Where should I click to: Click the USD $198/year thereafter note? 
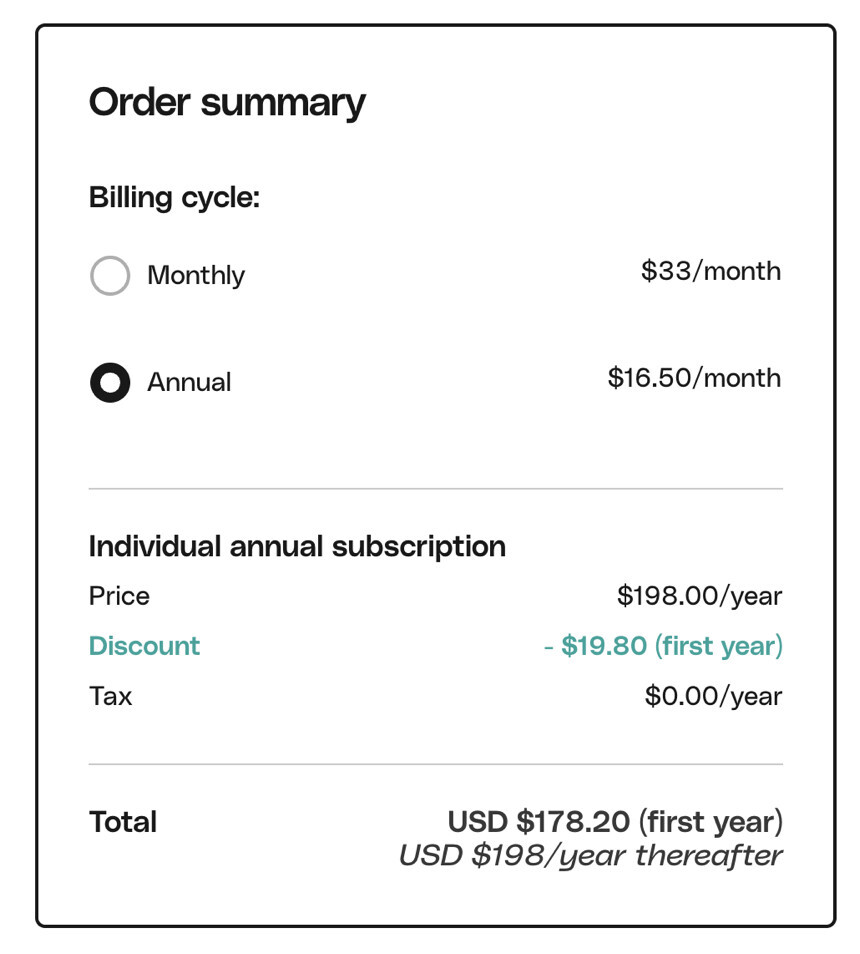tap(590, 856)
